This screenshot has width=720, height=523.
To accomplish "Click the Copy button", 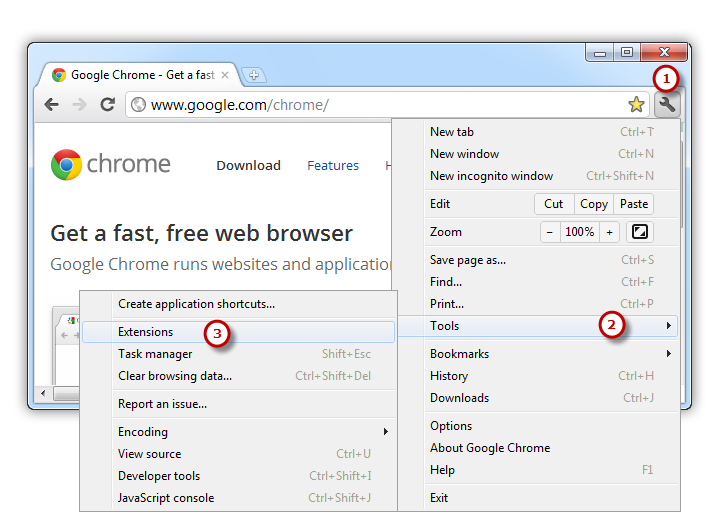I will pyautogui.click(x=594, y=204).
